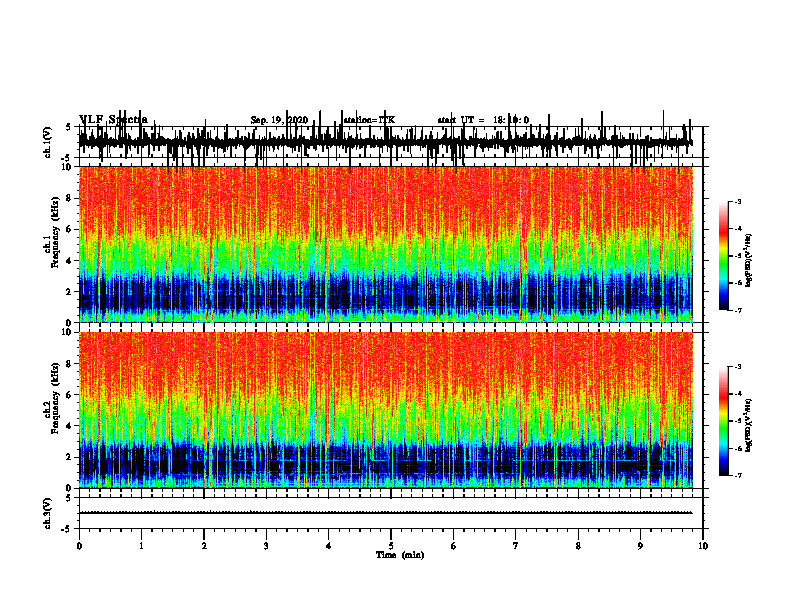This screenshot has height=612, width=792.
Task: Click time axis tick label '1'
Action: pyautogui.click(x=141, y=546)
